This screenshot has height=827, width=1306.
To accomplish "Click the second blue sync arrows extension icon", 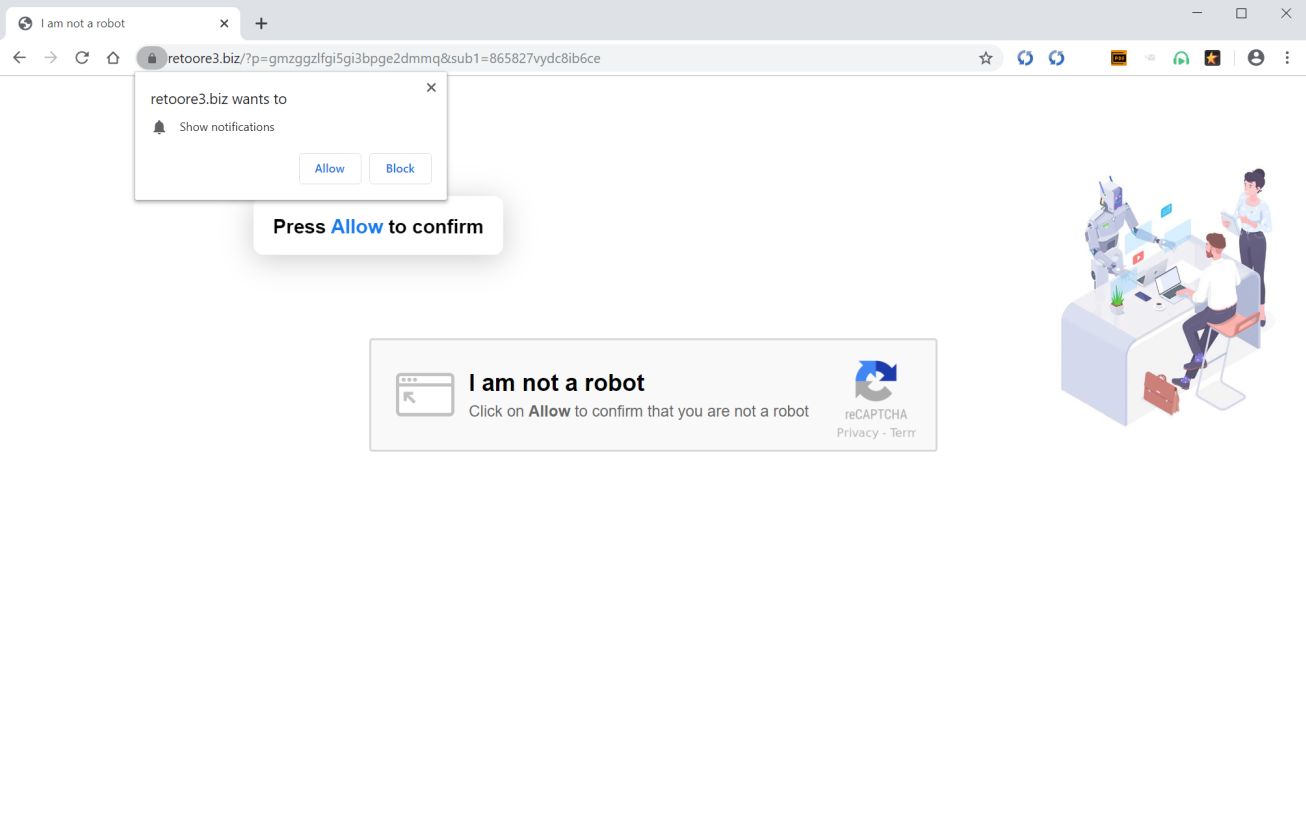I will pos(1056,58).
